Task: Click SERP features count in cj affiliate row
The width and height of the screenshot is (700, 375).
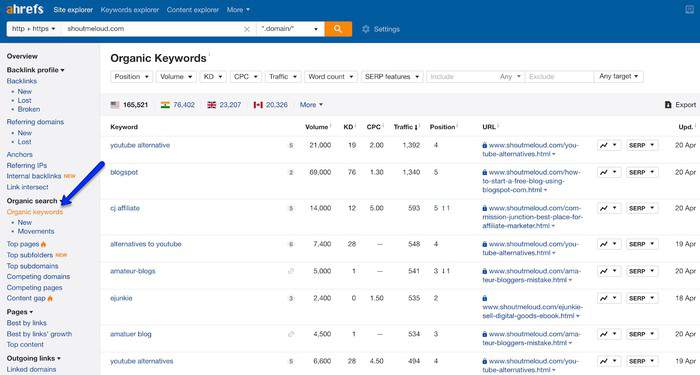Action: 291,208
